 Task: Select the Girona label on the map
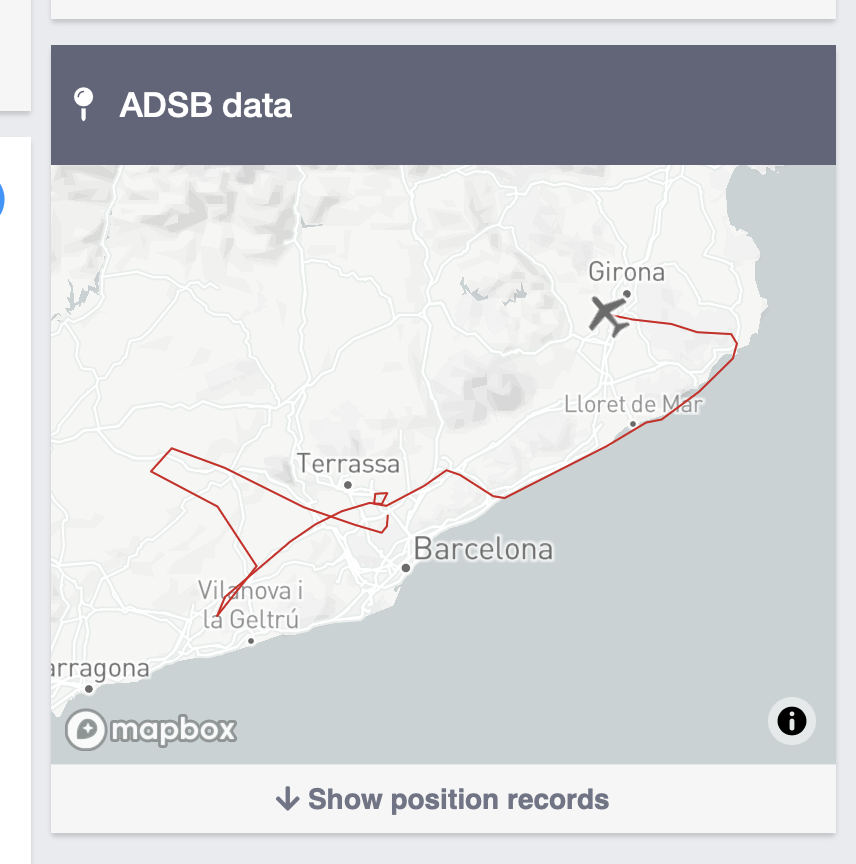pos(626,272)
